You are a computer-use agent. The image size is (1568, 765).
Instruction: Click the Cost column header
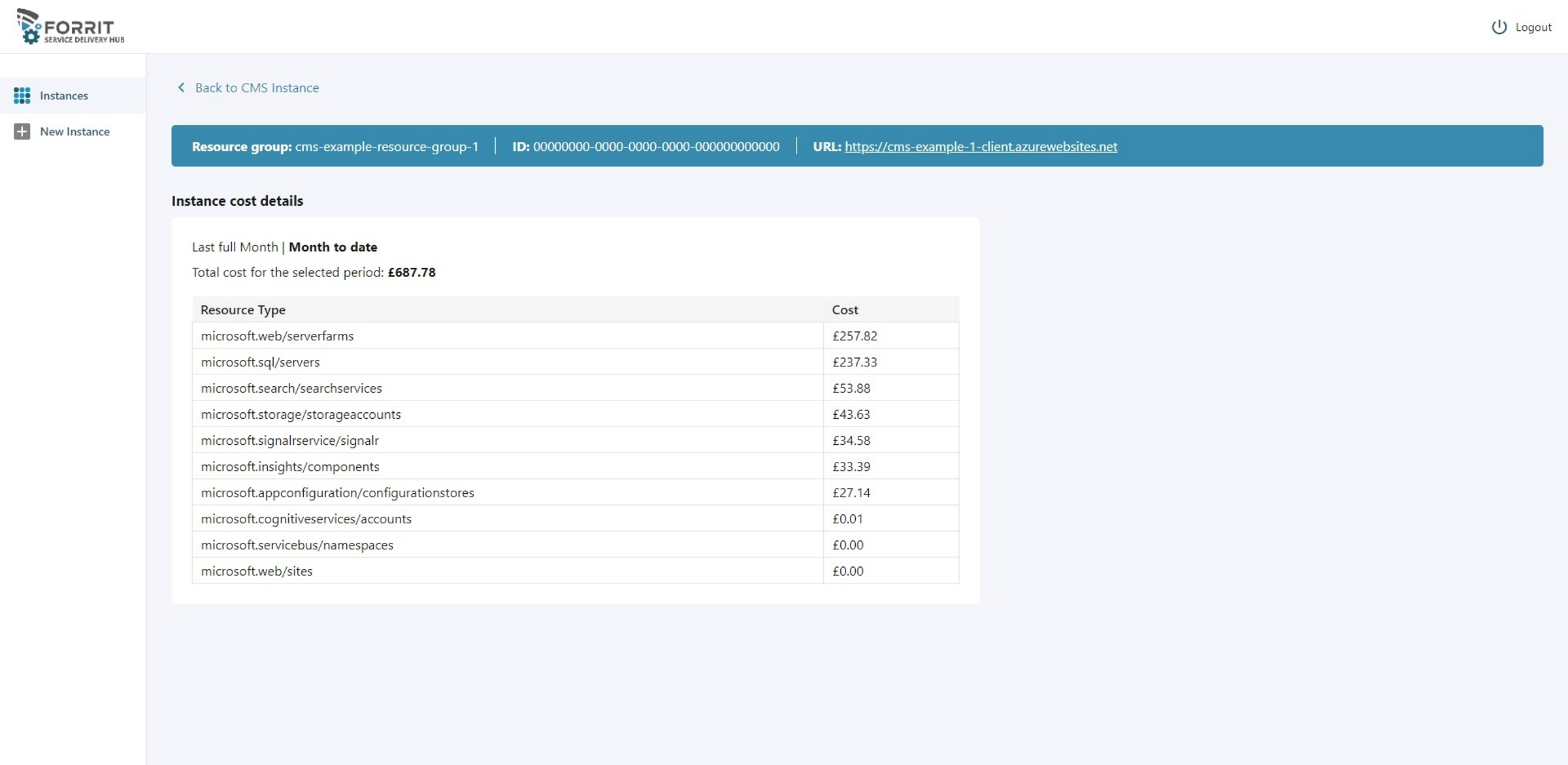click(844, 310)
